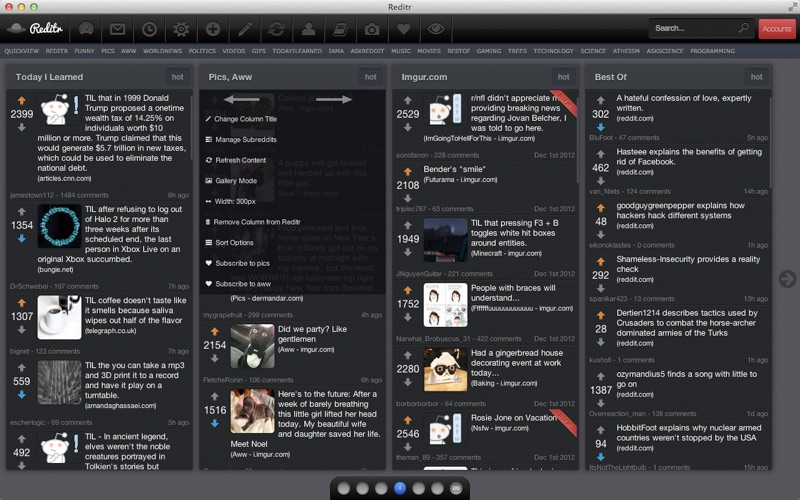This screenshot has width=800, height=500.
Task: Open the user profile icon
Action: coord(308,29)
